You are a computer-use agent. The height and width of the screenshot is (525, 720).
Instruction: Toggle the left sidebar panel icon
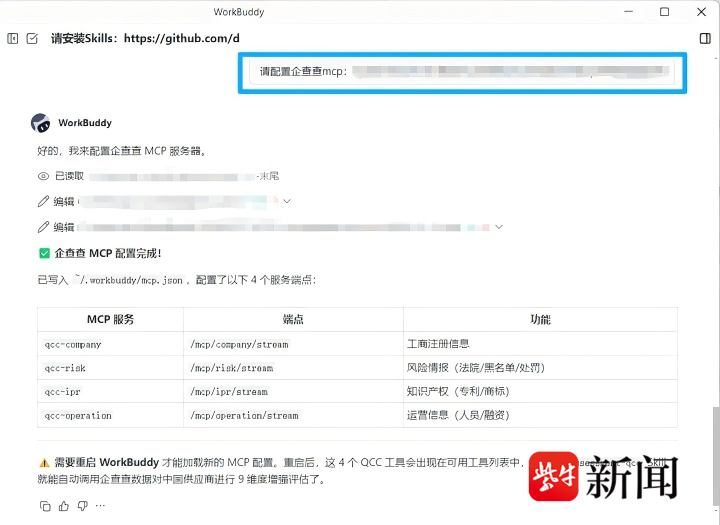(13, 39)
